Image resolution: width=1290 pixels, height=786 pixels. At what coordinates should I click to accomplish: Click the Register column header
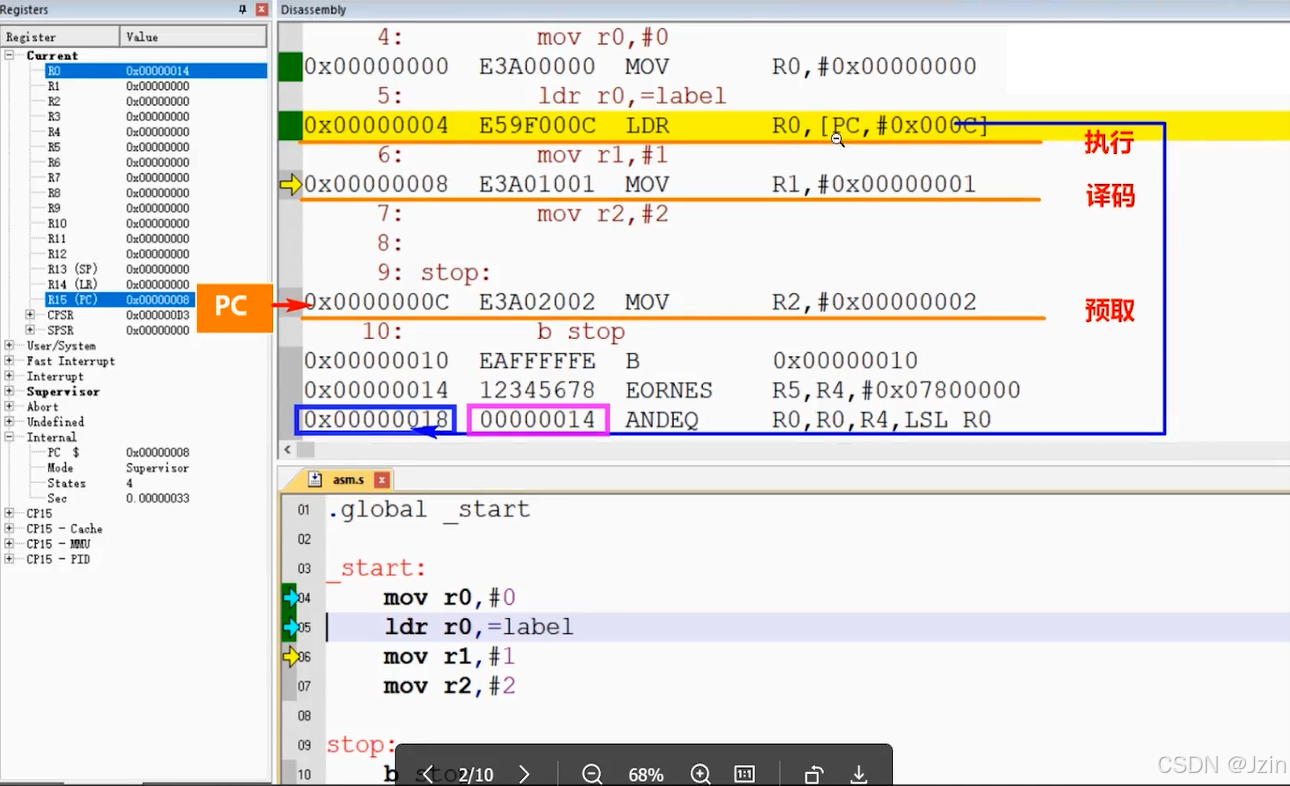pyautogui.click(x=61, y=37)
